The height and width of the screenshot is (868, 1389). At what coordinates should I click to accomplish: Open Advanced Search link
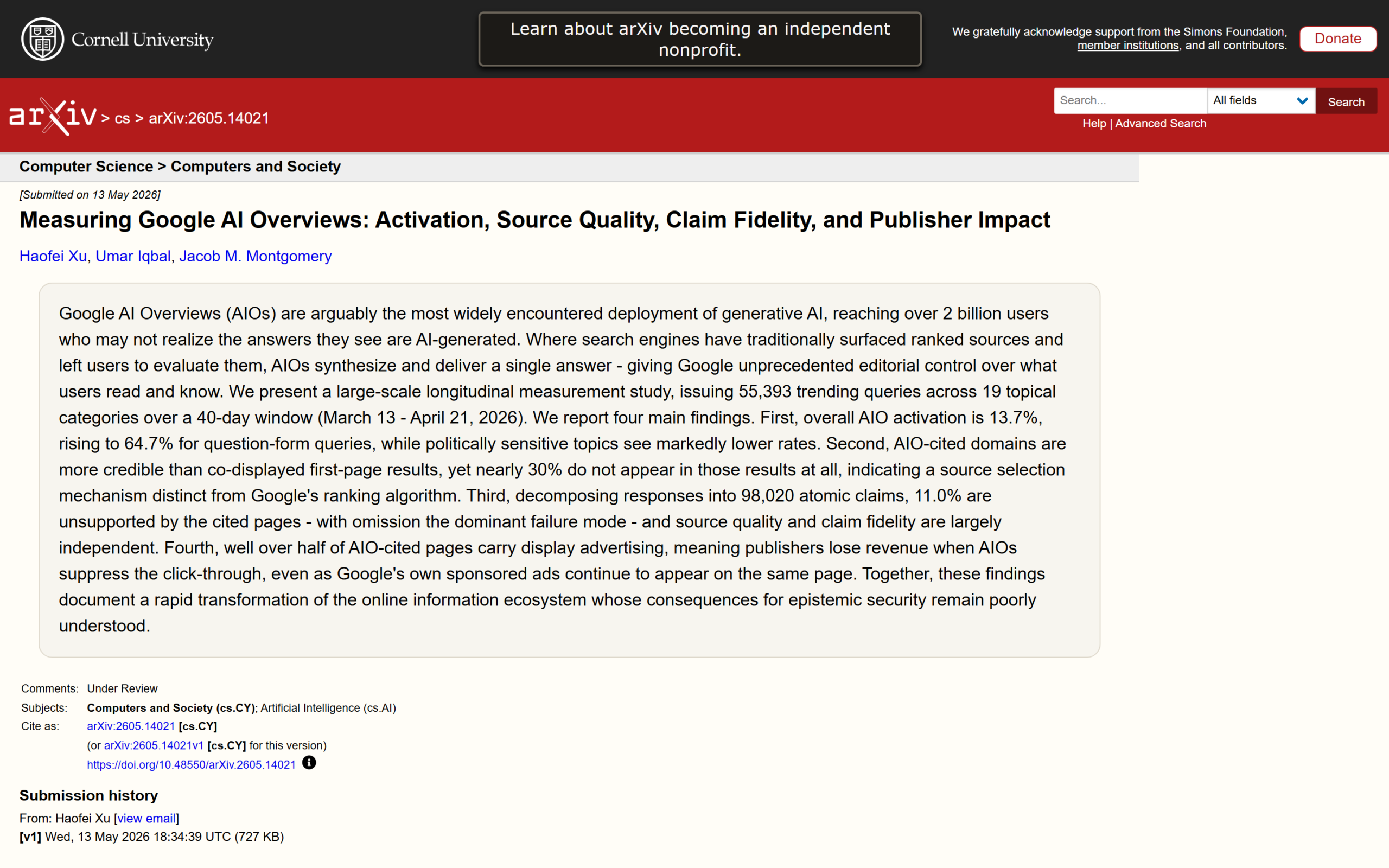[1160, 124]
